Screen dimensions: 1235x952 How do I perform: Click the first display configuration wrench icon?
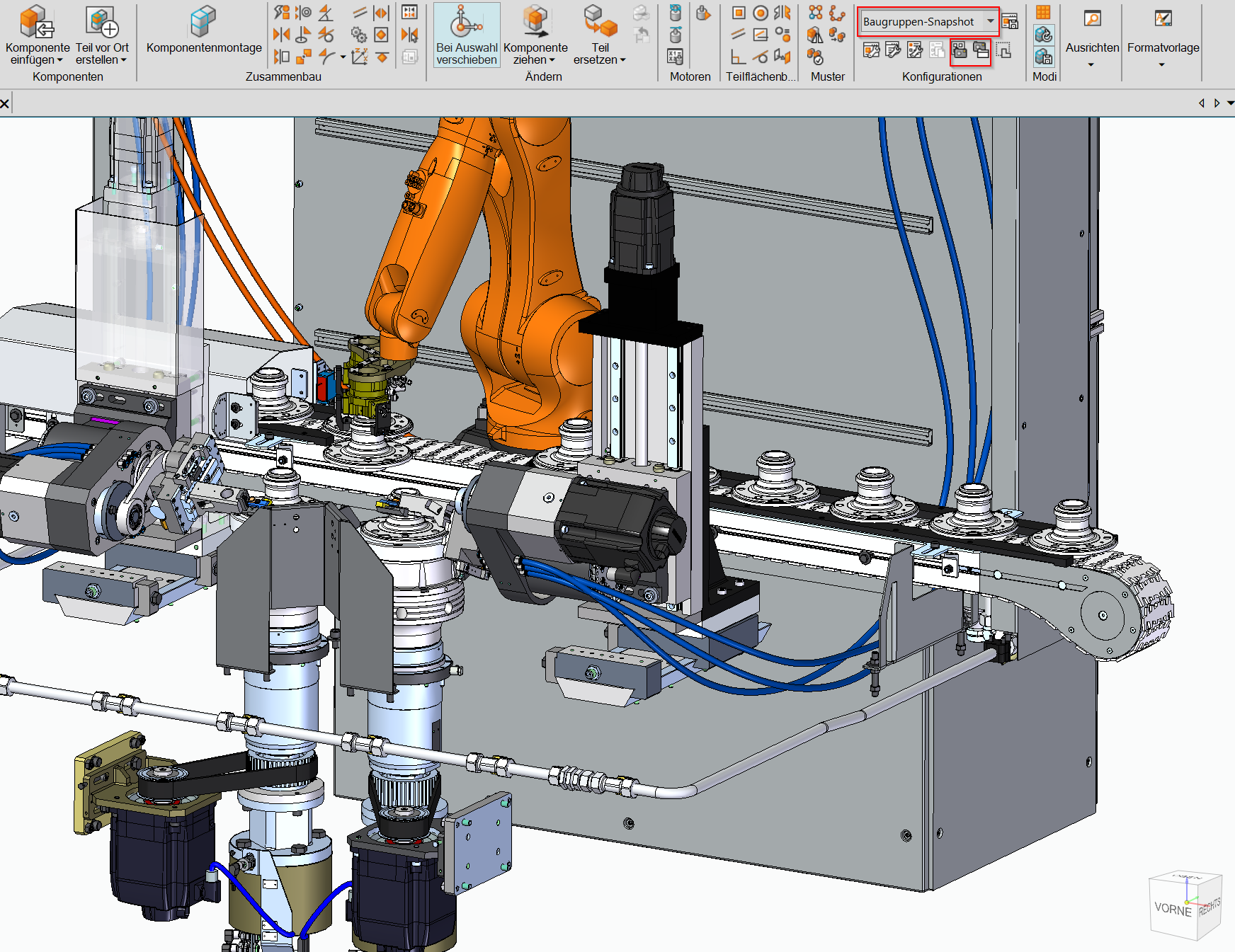pos(872,50)
